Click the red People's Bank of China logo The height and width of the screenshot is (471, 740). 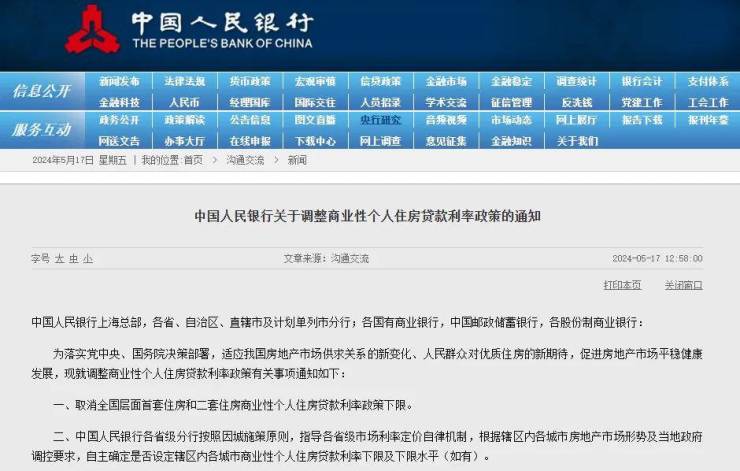92,30
